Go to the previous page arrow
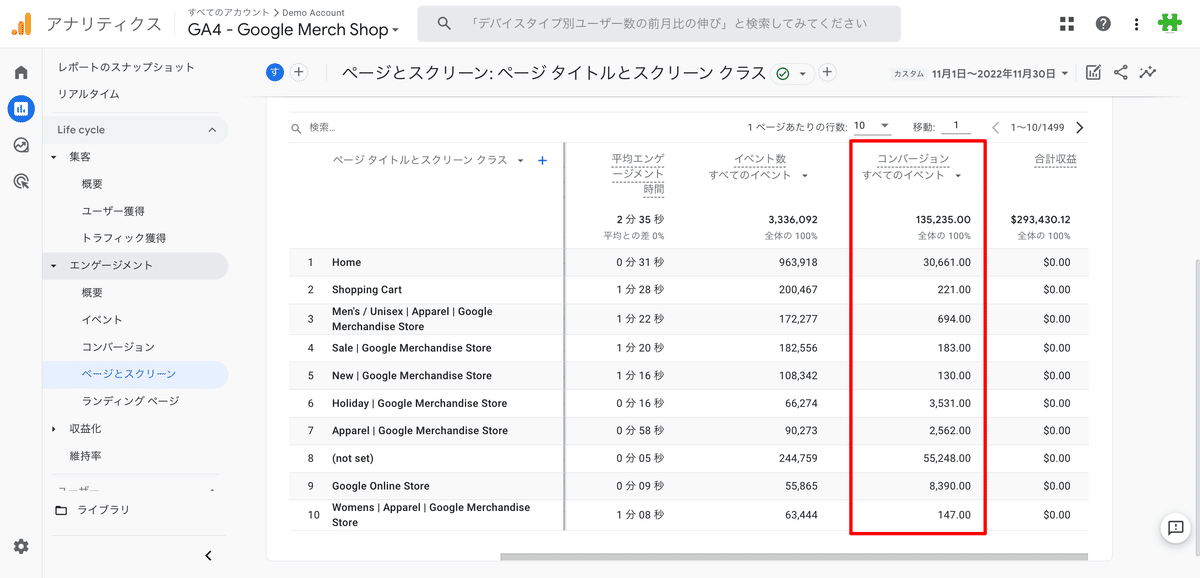The height and width of the screenshot is (578, 1200). 996,127
